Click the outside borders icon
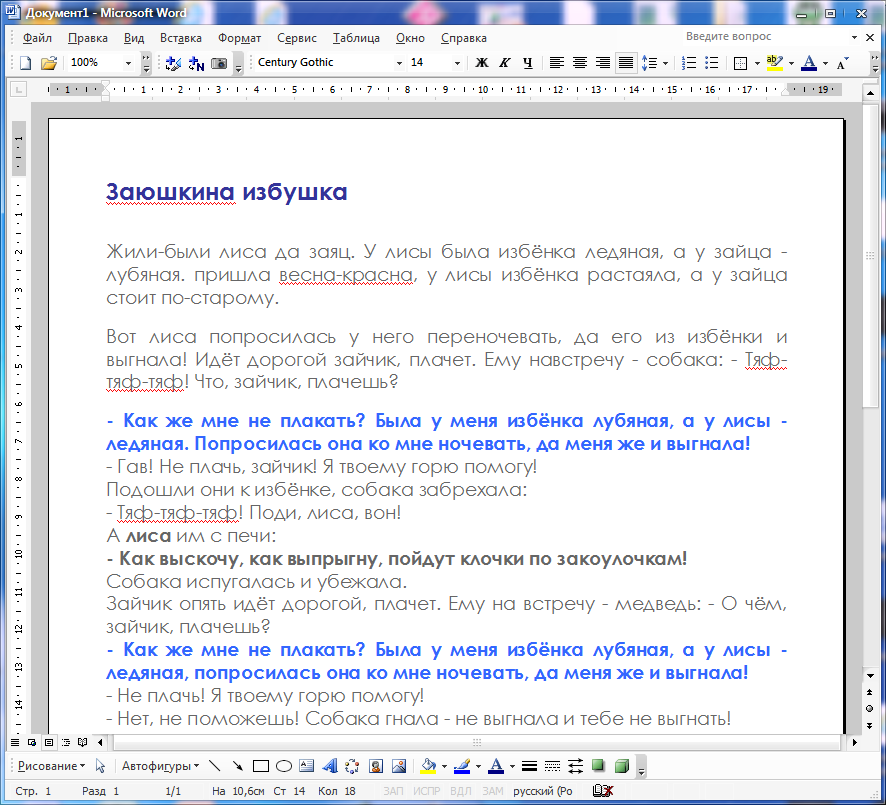Screen dimensions: 887x805 coord(740,63)
